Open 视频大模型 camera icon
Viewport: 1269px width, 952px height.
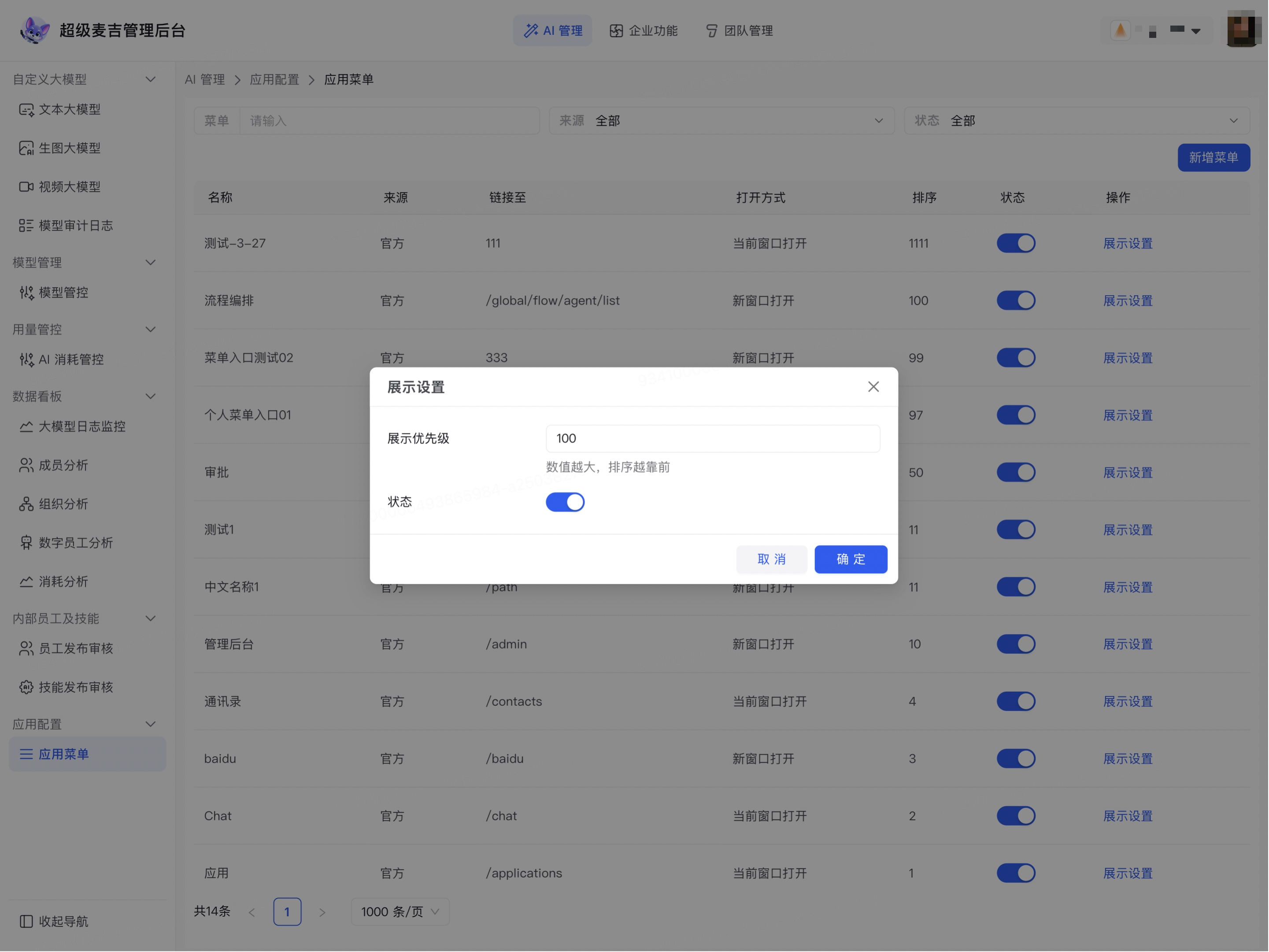[x=26, y=187]
